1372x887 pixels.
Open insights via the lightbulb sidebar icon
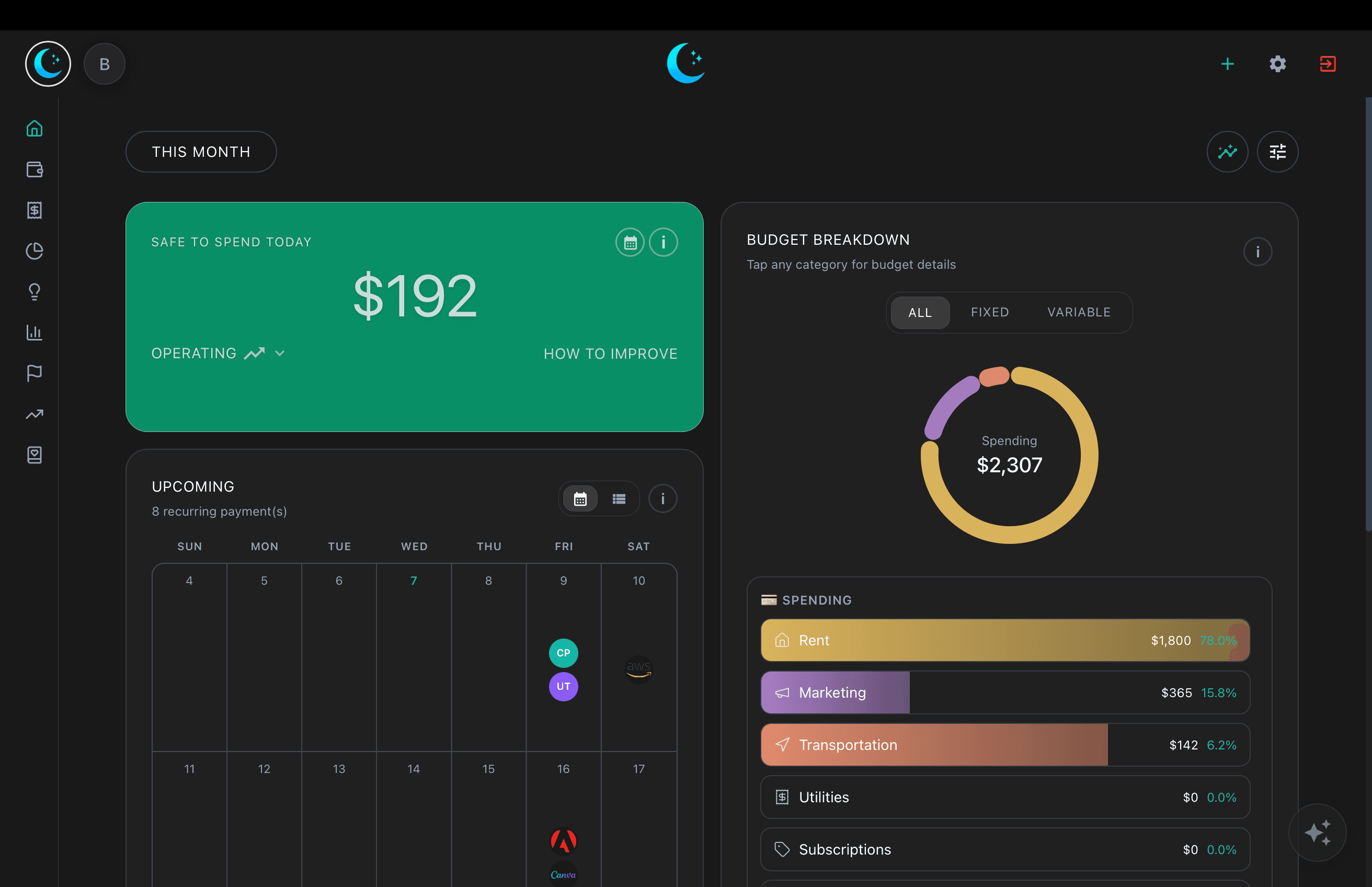click(35, 292)
